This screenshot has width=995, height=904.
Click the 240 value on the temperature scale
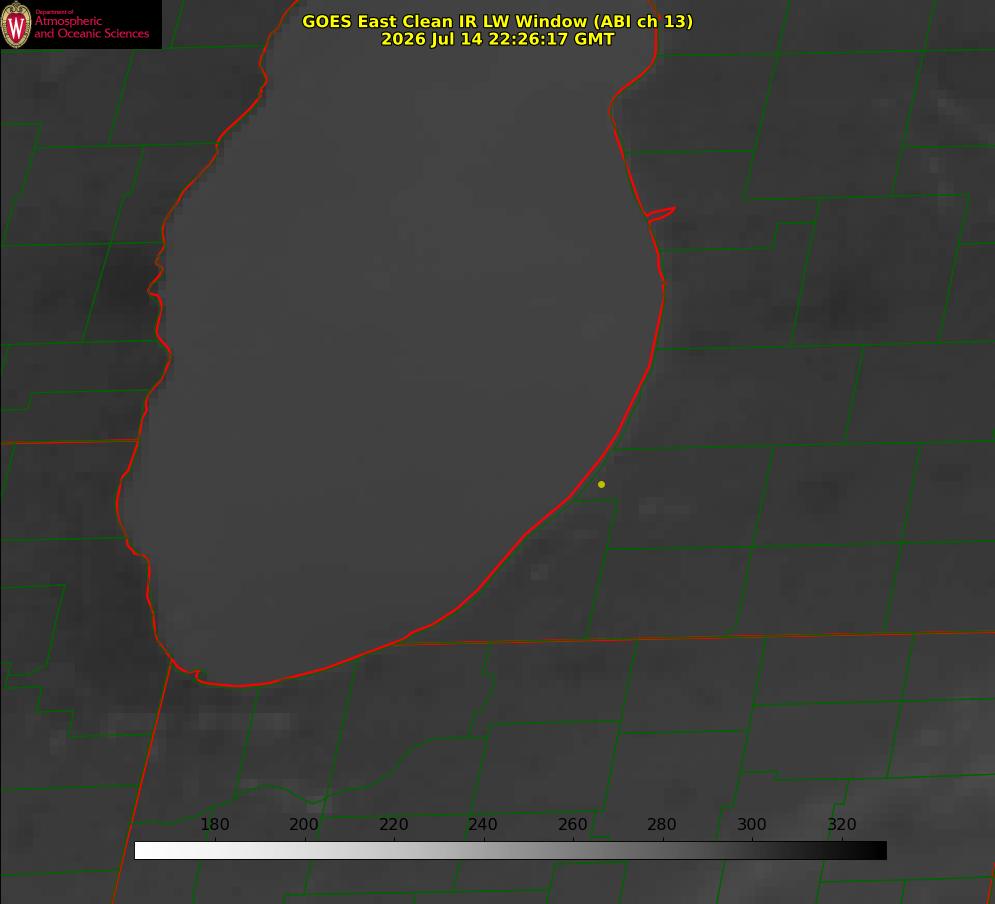click(483, 824)
